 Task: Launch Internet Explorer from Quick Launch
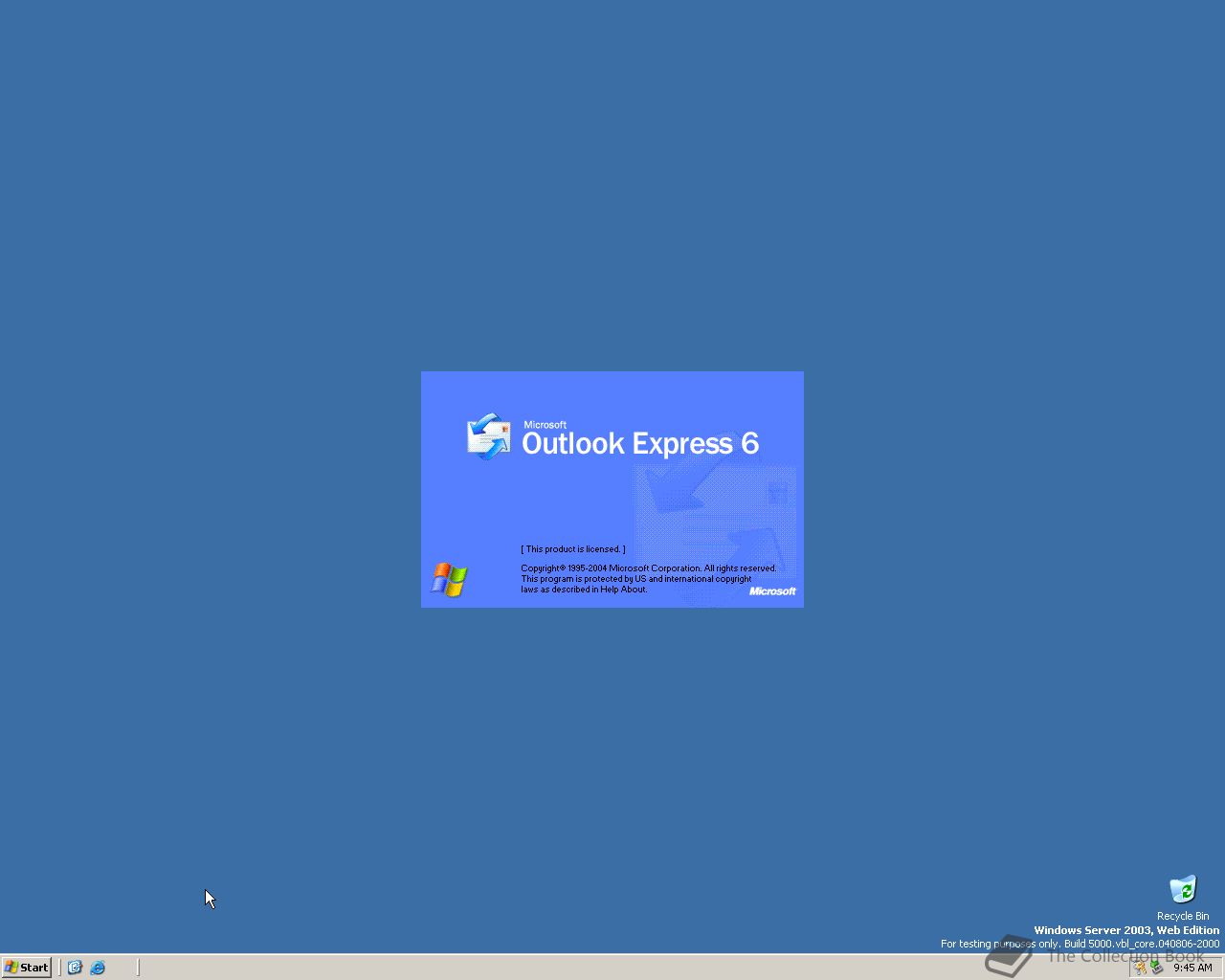[x=98, y=968]
